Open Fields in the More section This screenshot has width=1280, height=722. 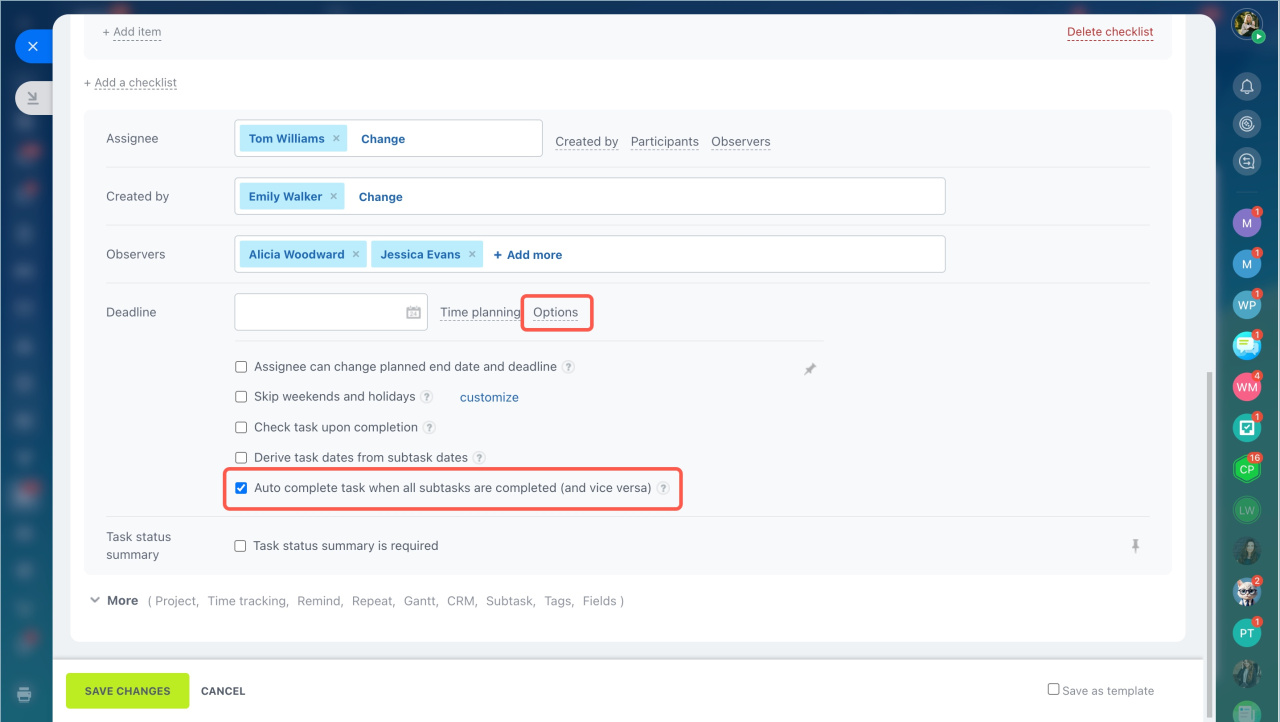[600, 601]
